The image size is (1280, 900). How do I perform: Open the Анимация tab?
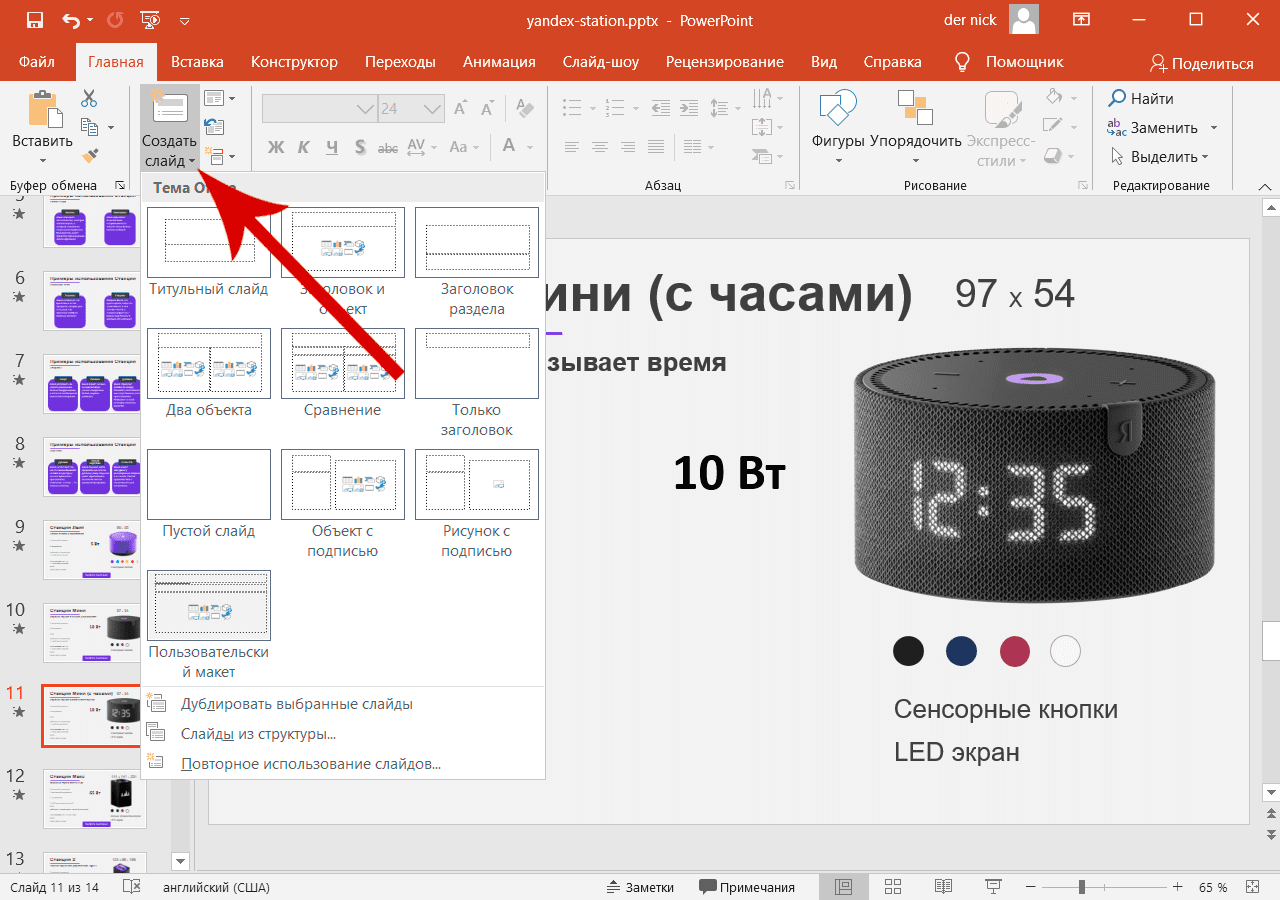[499, 62]
